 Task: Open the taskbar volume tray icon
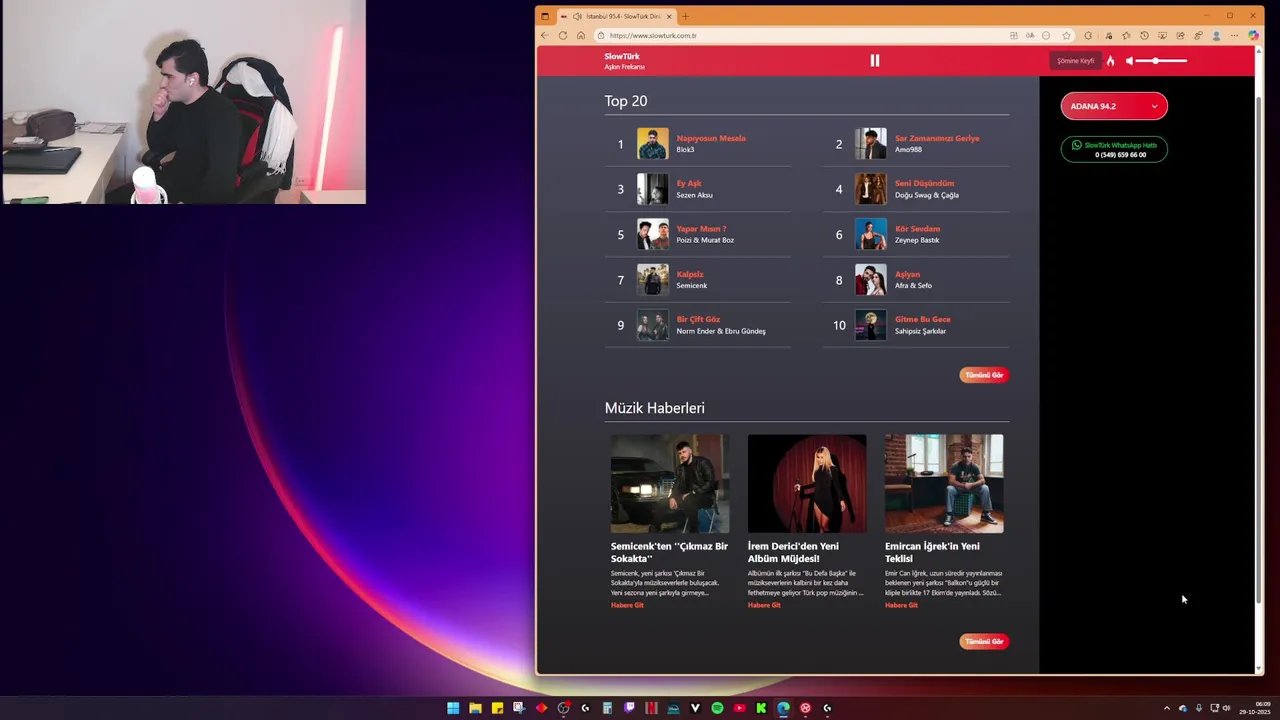point(1226,708)
